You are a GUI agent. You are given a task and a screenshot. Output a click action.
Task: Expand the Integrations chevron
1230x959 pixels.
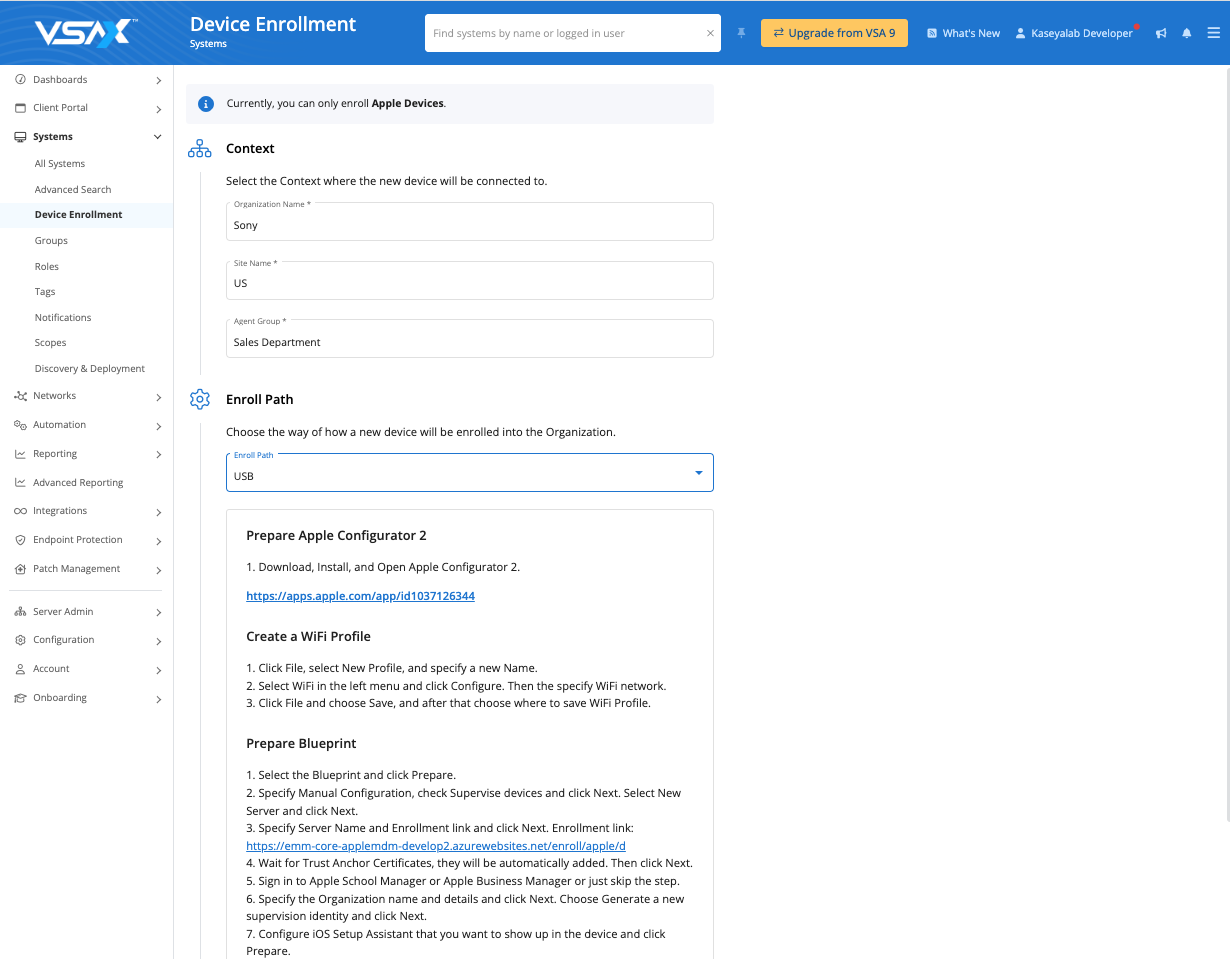[158, 512]
